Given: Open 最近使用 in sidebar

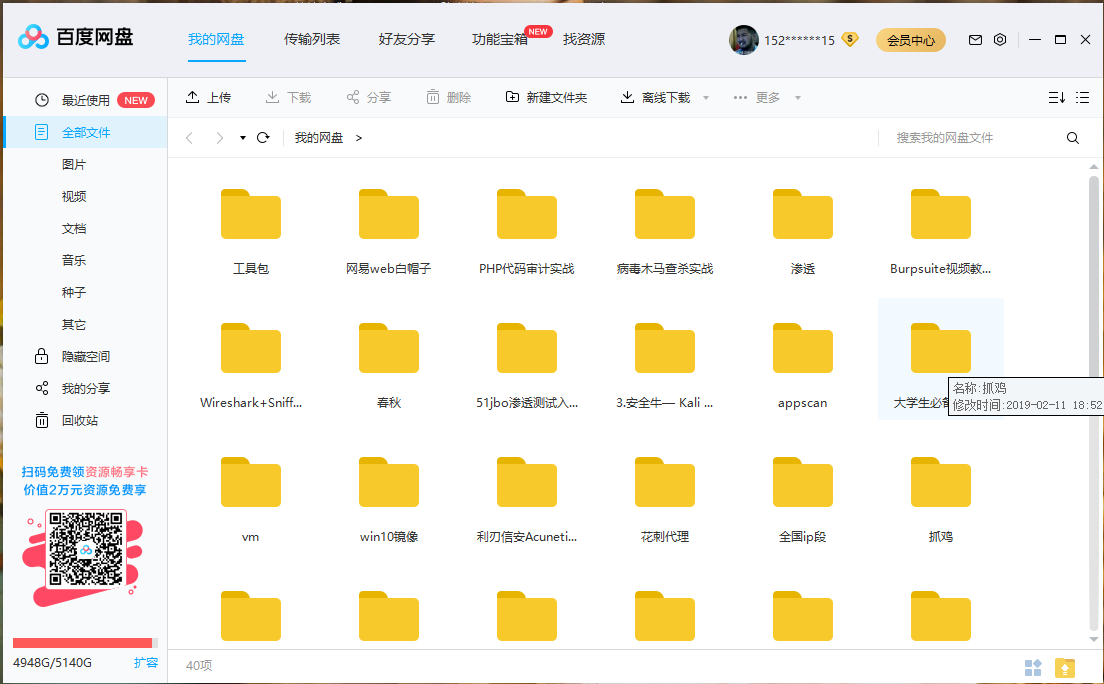Looking at the screenshot, I should pos(85,100).
